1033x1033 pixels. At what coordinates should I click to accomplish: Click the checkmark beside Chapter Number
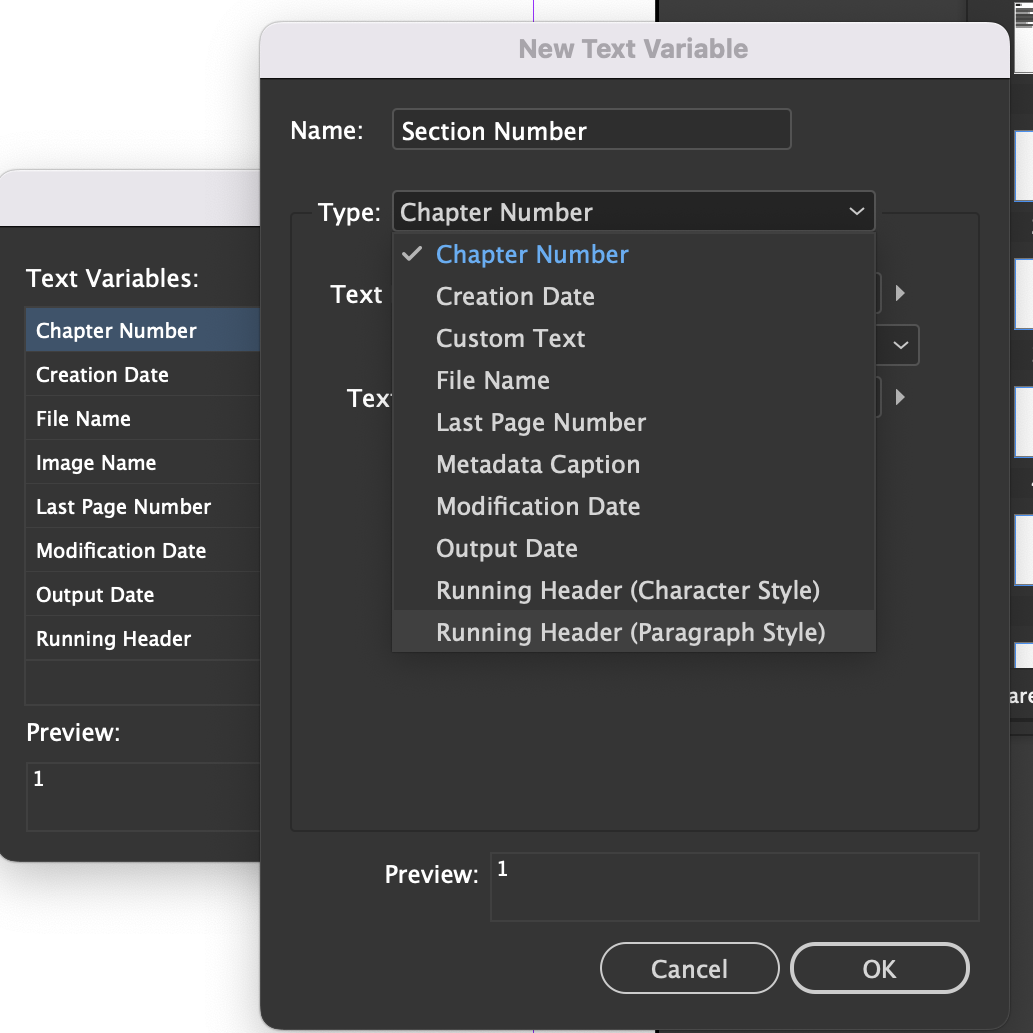point(411,254)
